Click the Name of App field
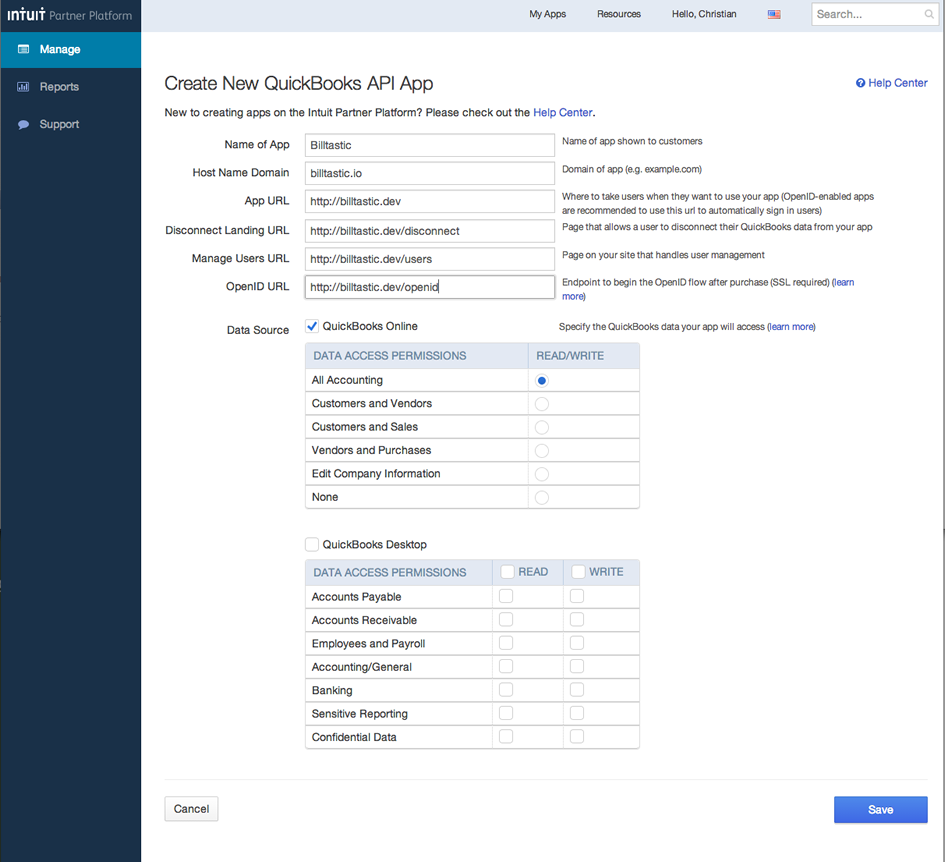Viewport: 945px width, 862px height. (430, 145)
